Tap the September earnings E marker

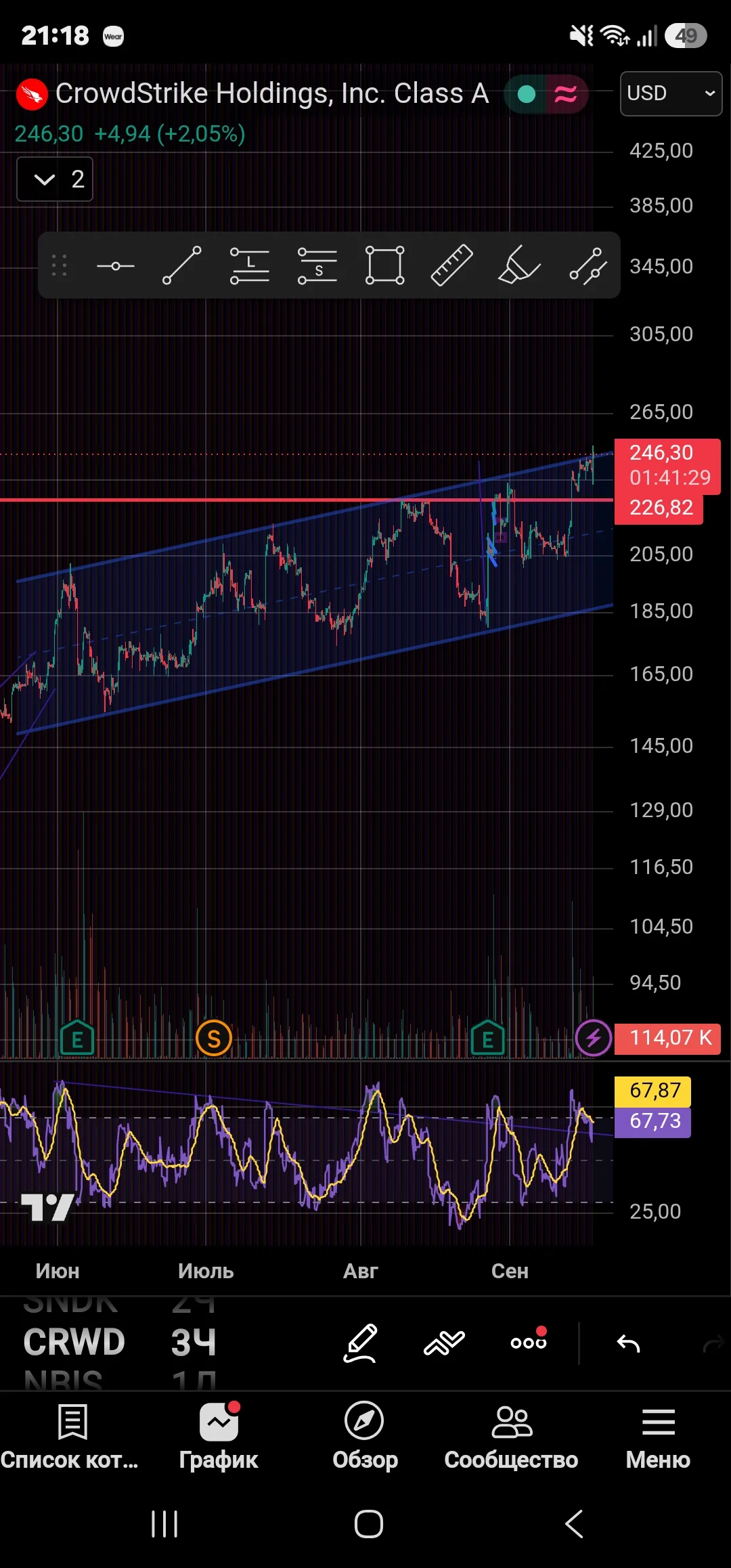(488, 1038)
